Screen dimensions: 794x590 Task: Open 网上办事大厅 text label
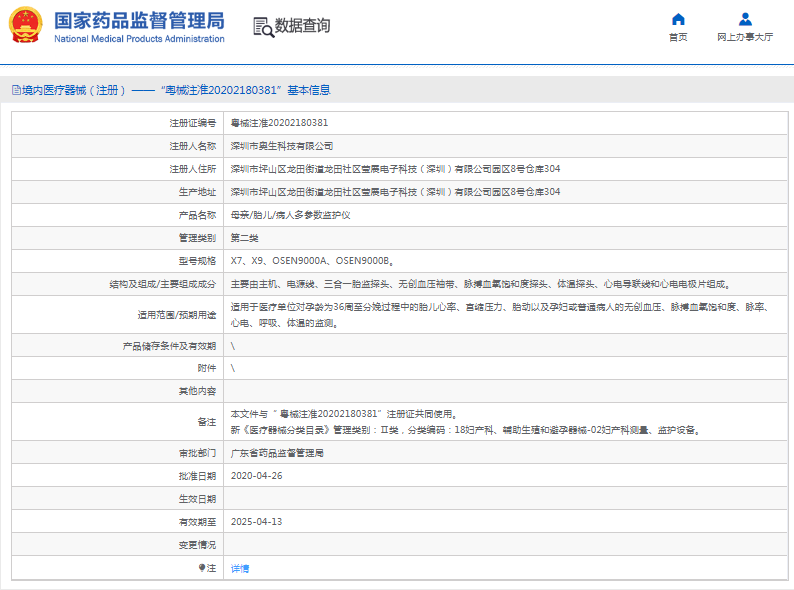(745, 37)
